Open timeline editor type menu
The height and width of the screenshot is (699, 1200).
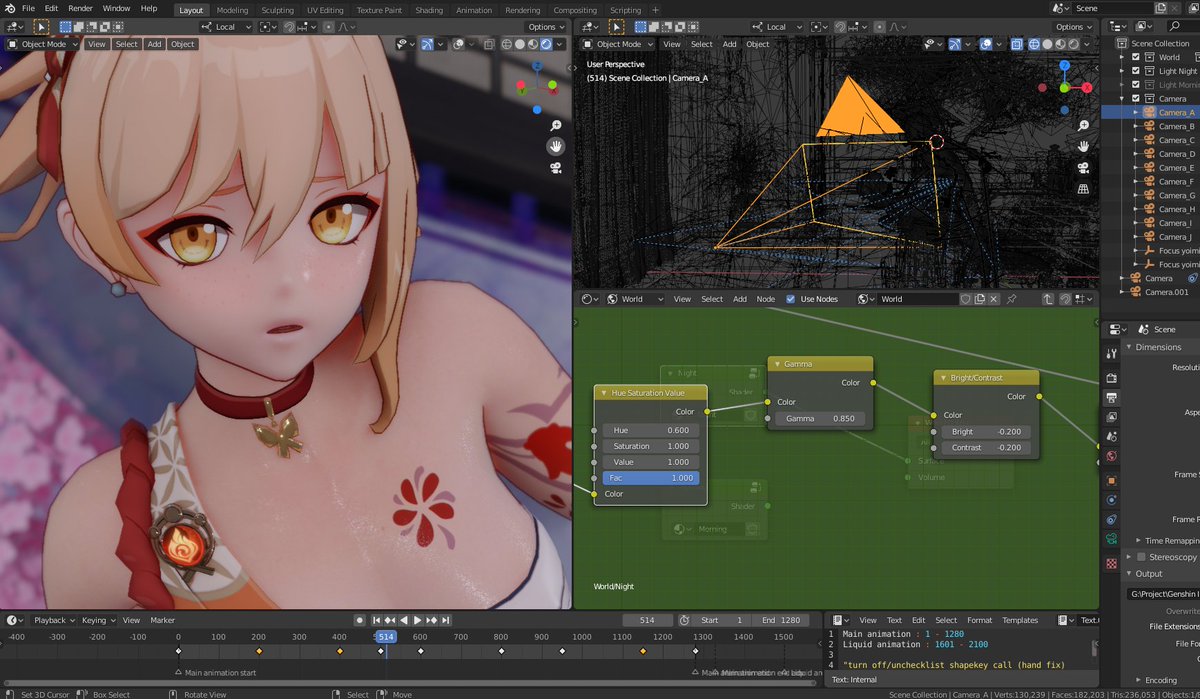point(15,620)
